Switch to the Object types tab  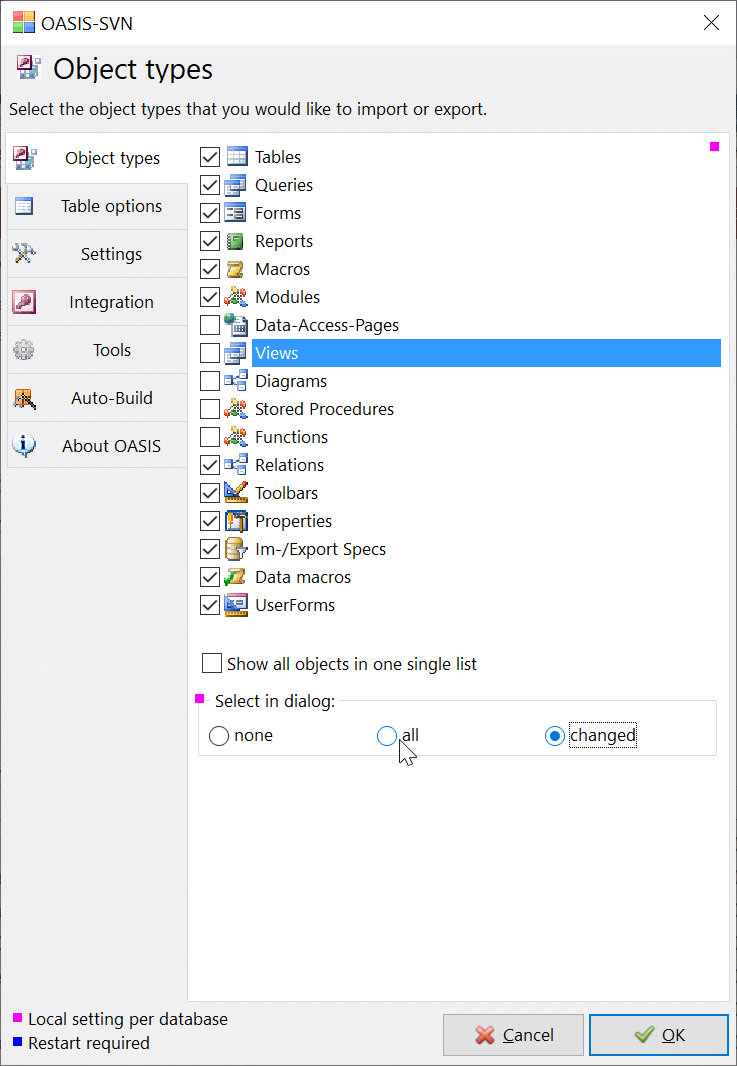tap(97, 158)
